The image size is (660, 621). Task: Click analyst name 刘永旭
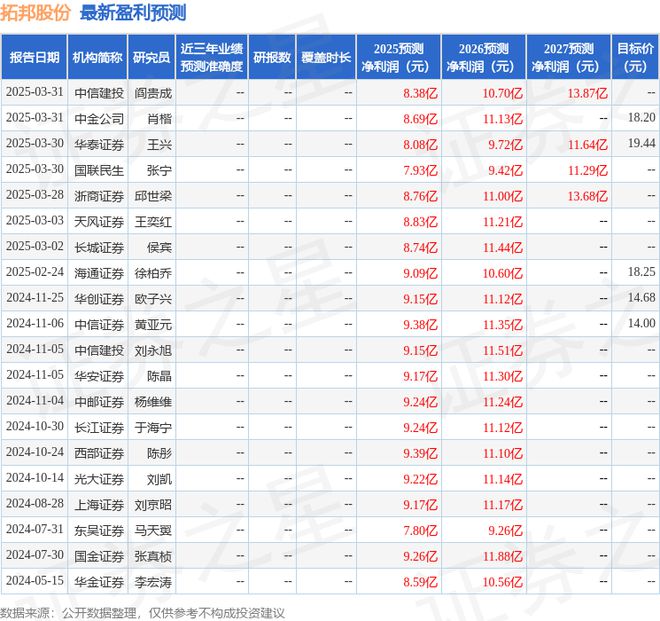(153, 350)
